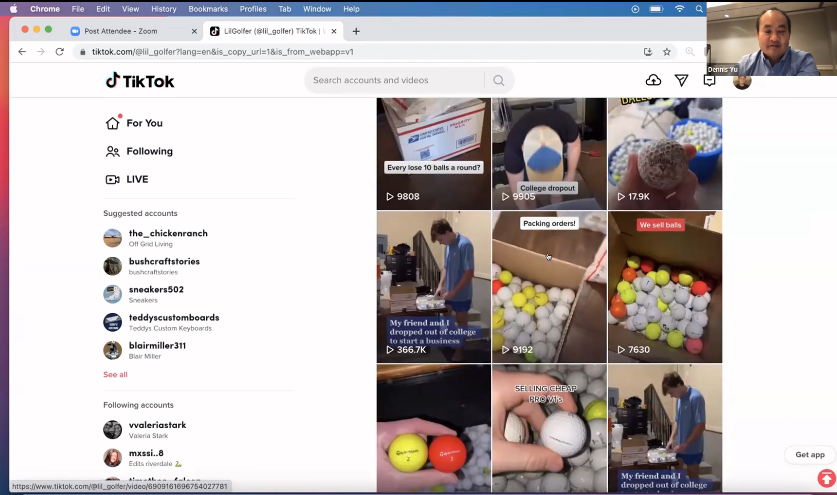Click the upload video cloud icon
The image size is (837, 495).
click(x=653, y=80)
